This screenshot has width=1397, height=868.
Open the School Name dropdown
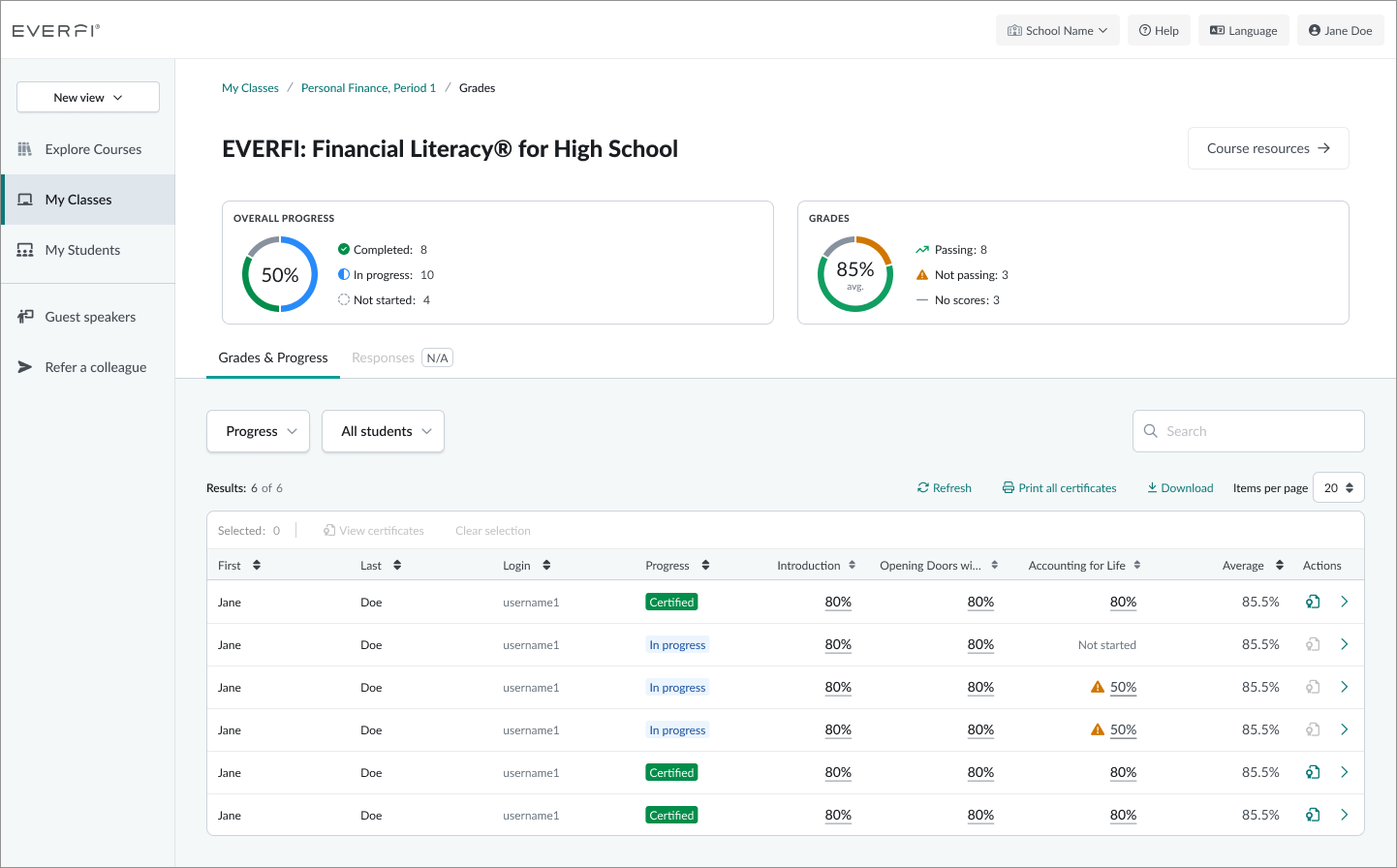(1057, 30)
